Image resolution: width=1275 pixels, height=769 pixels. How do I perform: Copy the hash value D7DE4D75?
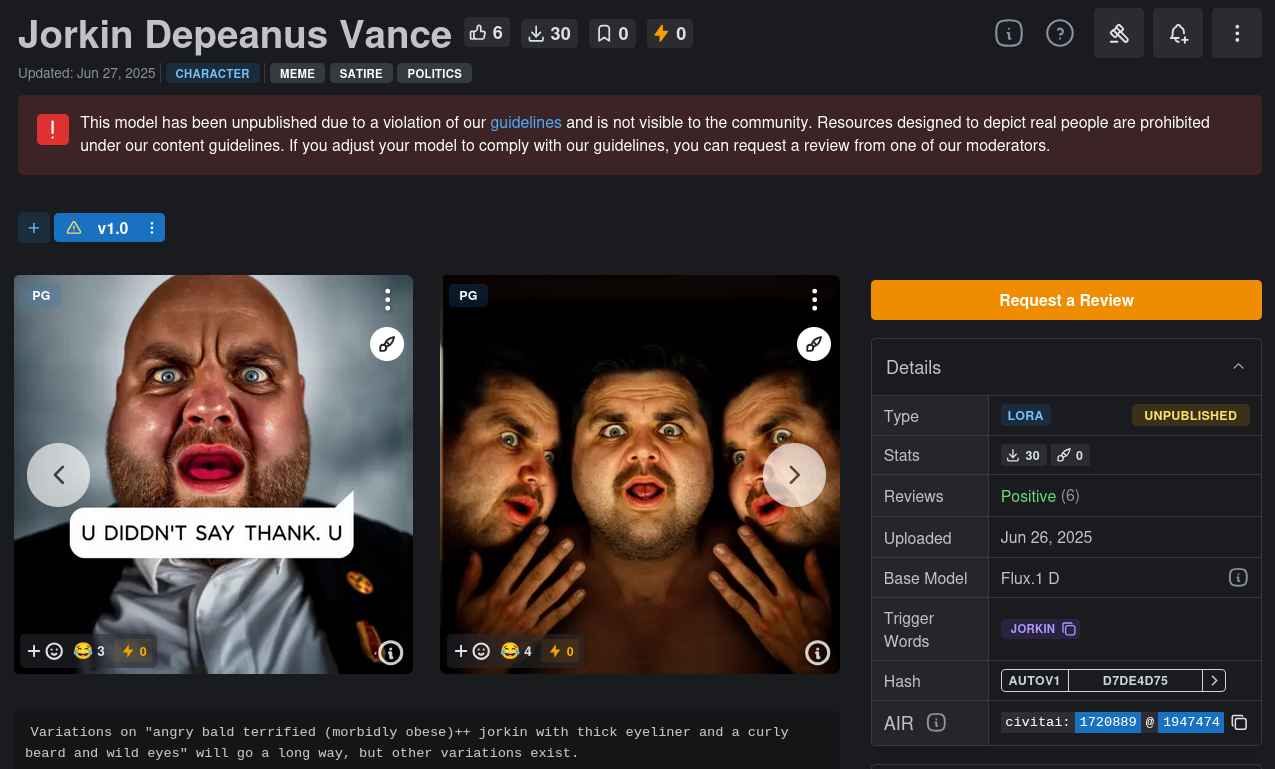pyautogui.click(x=1135, y=681)
